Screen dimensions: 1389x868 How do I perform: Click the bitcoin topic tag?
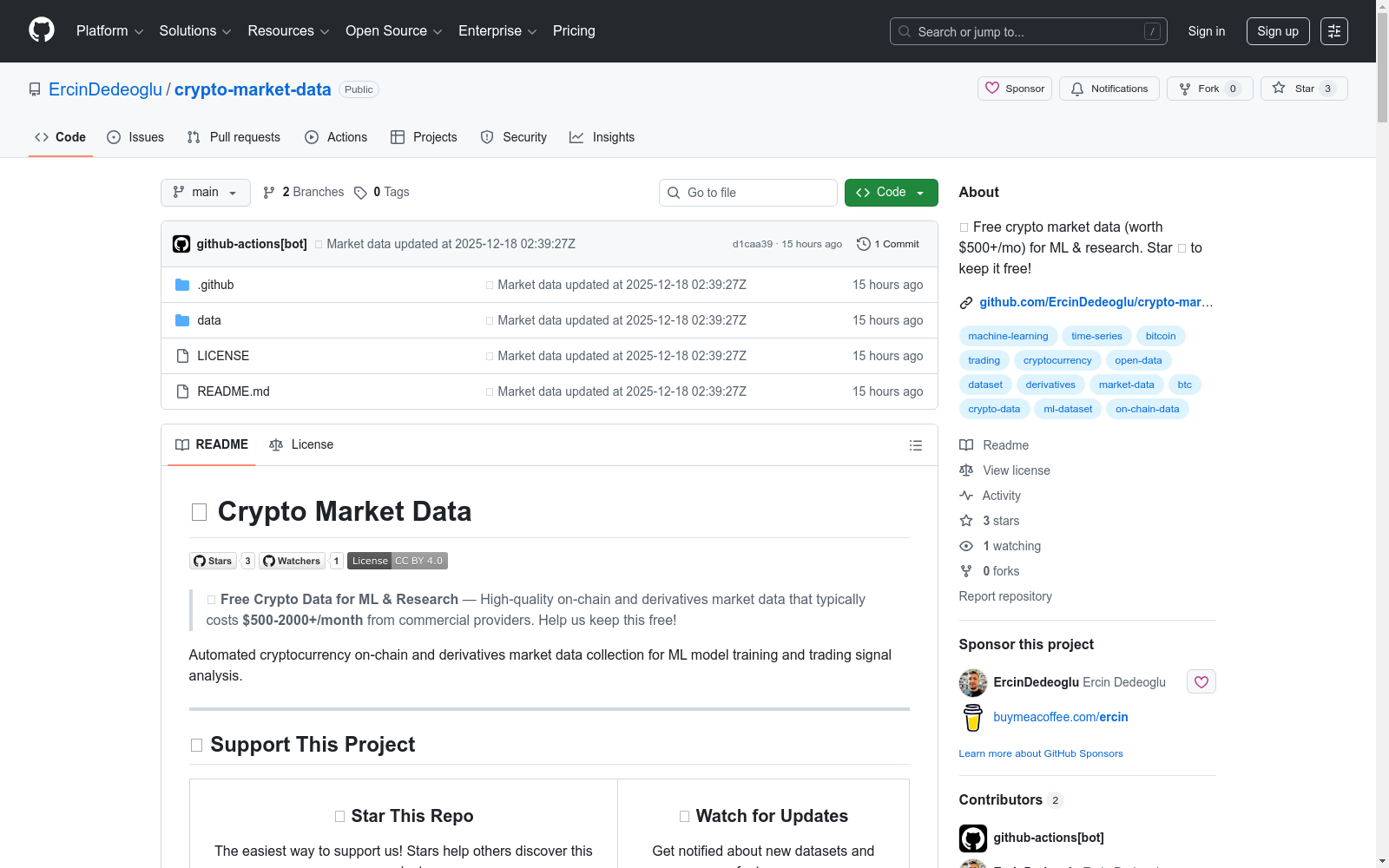pyautogui.click(x=1161, y=336)
